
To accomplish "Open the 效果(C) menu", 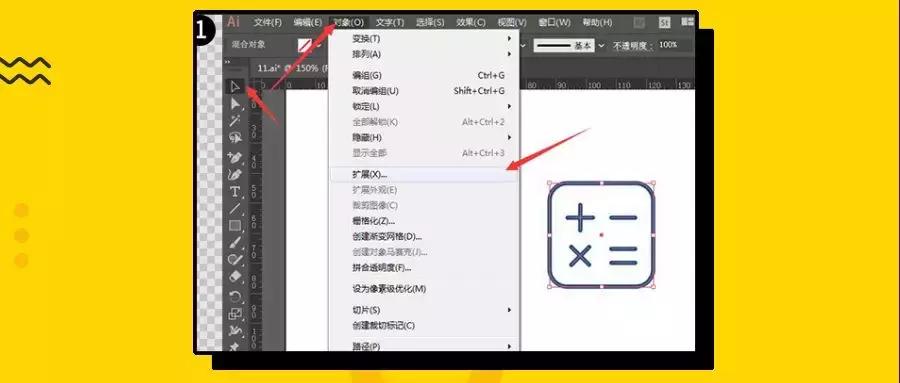I will tap(471, 22).
